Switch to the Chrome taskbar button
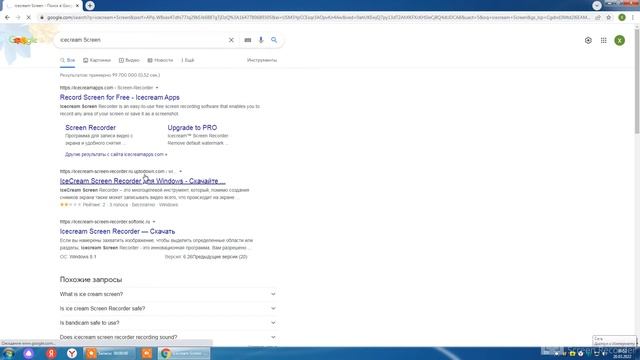 point(184,353)
